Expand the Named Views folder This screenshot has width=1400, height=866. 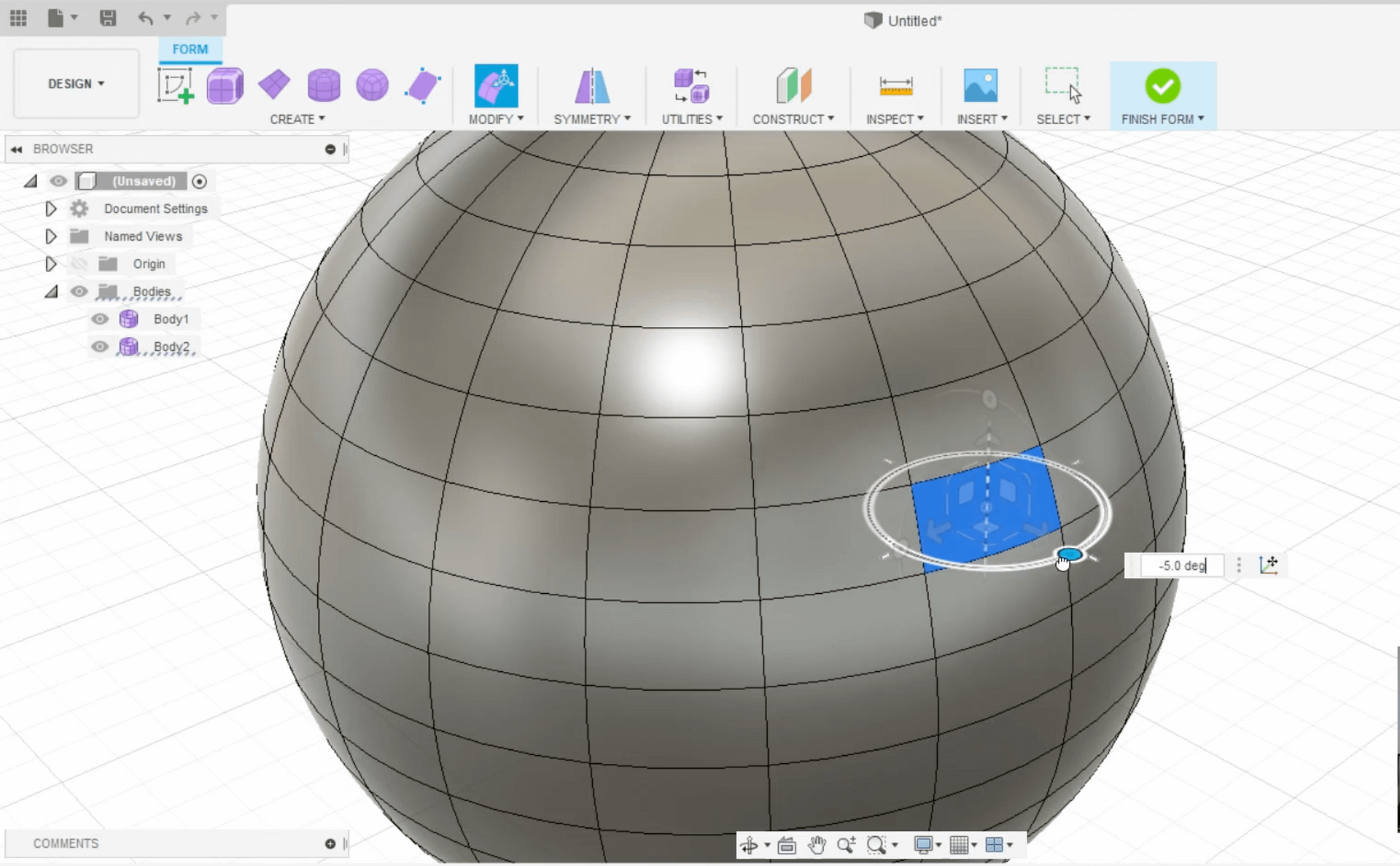tap(50, 236)
